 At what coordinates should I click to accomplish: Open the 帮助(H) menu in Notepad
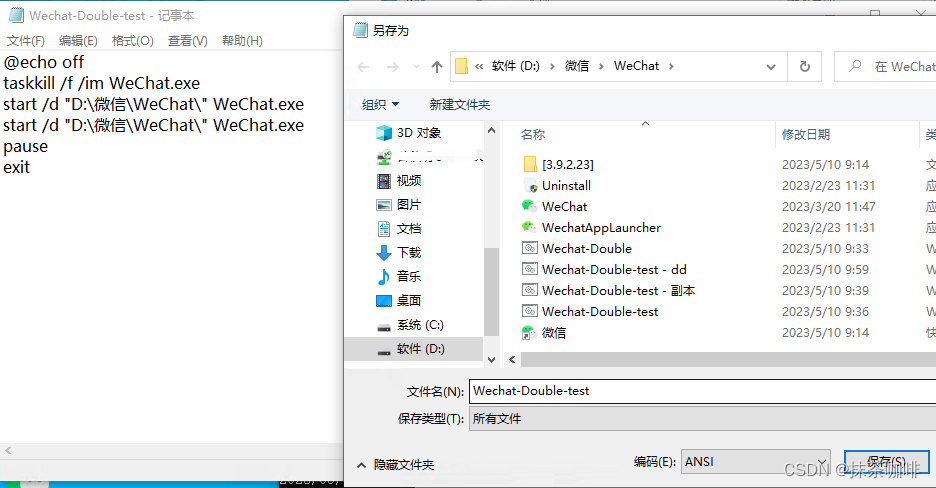pyautogui.click(x=242, y=41)
